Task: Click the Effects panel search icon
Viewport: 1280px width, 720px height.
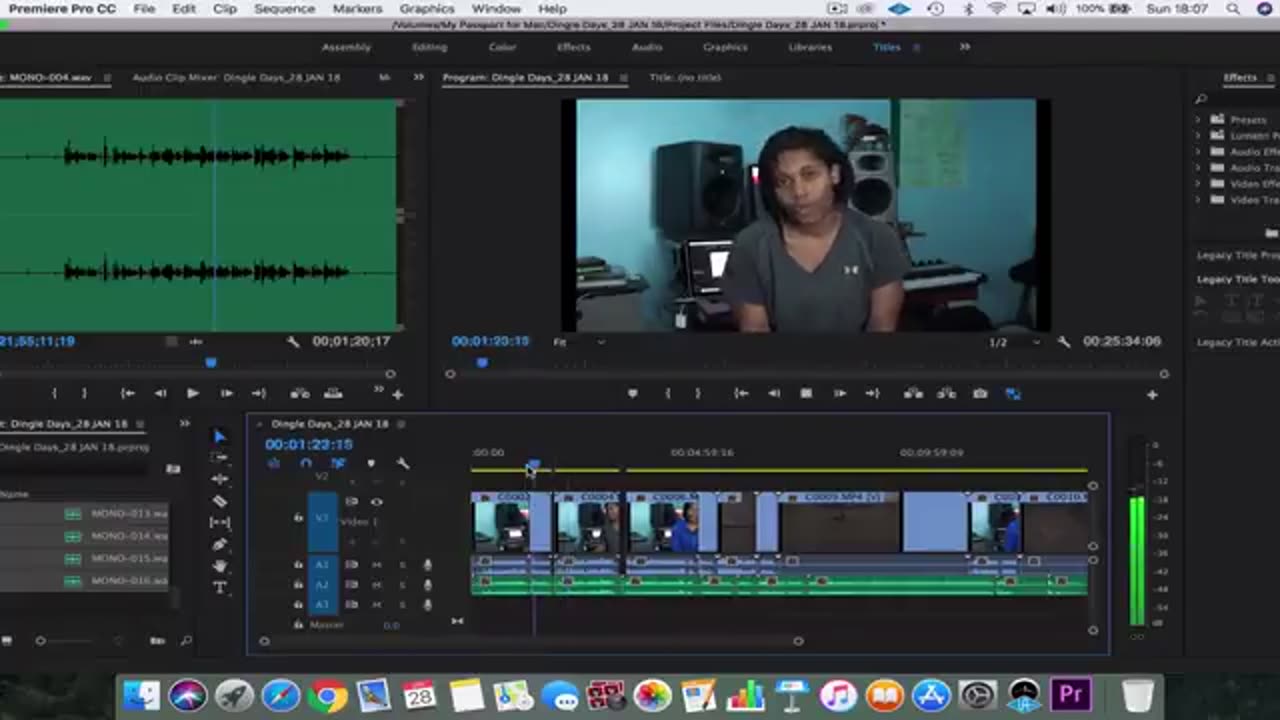Action: point(1201,99)
